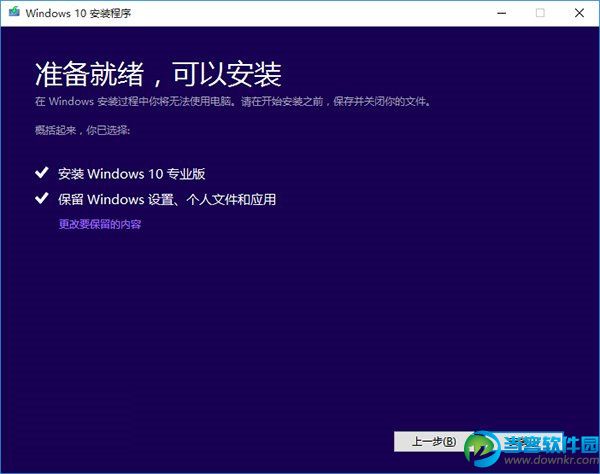Viewport: 600px width, 474px height.
Task: Click the Windows 10 setup title bar icon
Action: pos(14,12)
